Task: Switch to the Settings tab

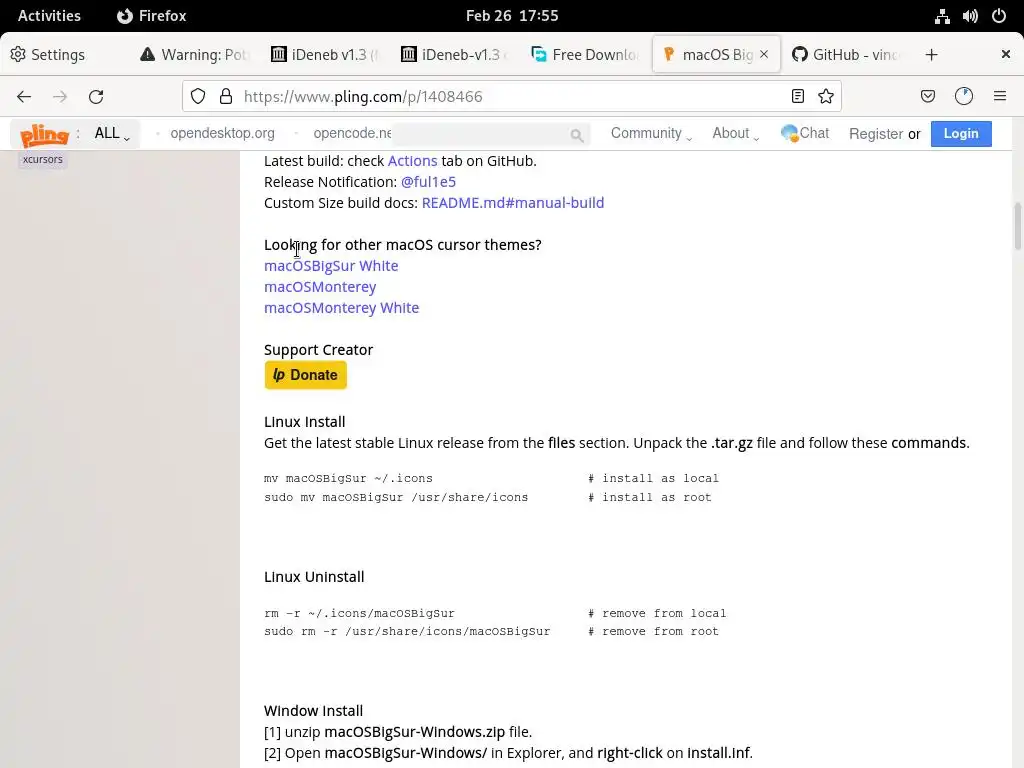Action: click(x=64, y=55)
